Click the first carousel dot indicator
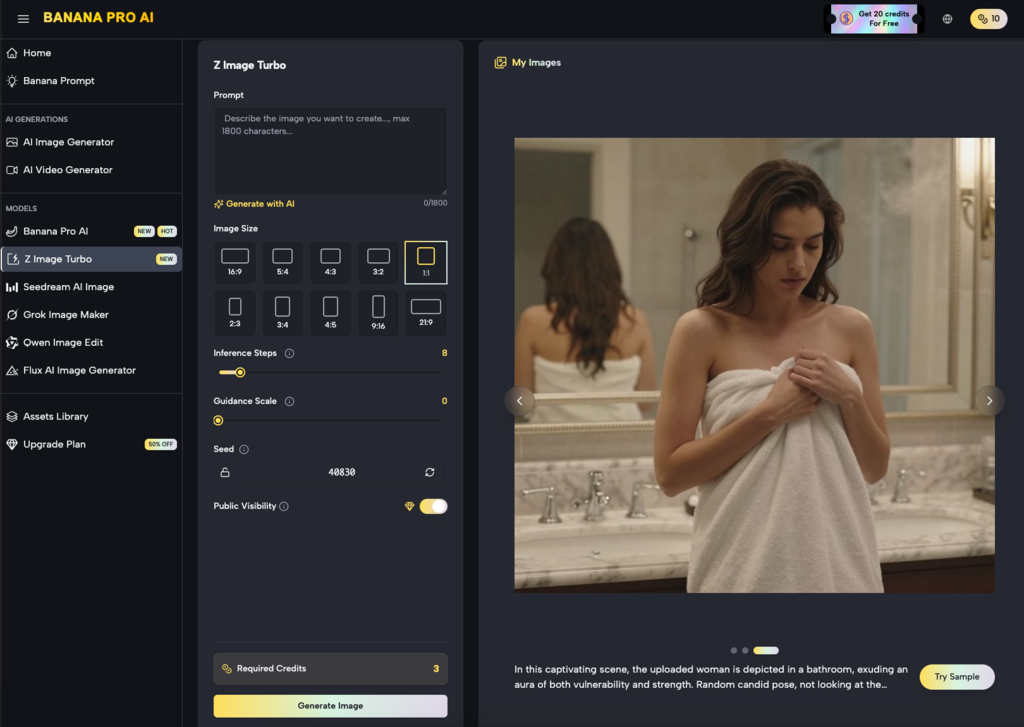Viewport: 1024px width, 727px height. pyautogui.click(x=734, y=651)
